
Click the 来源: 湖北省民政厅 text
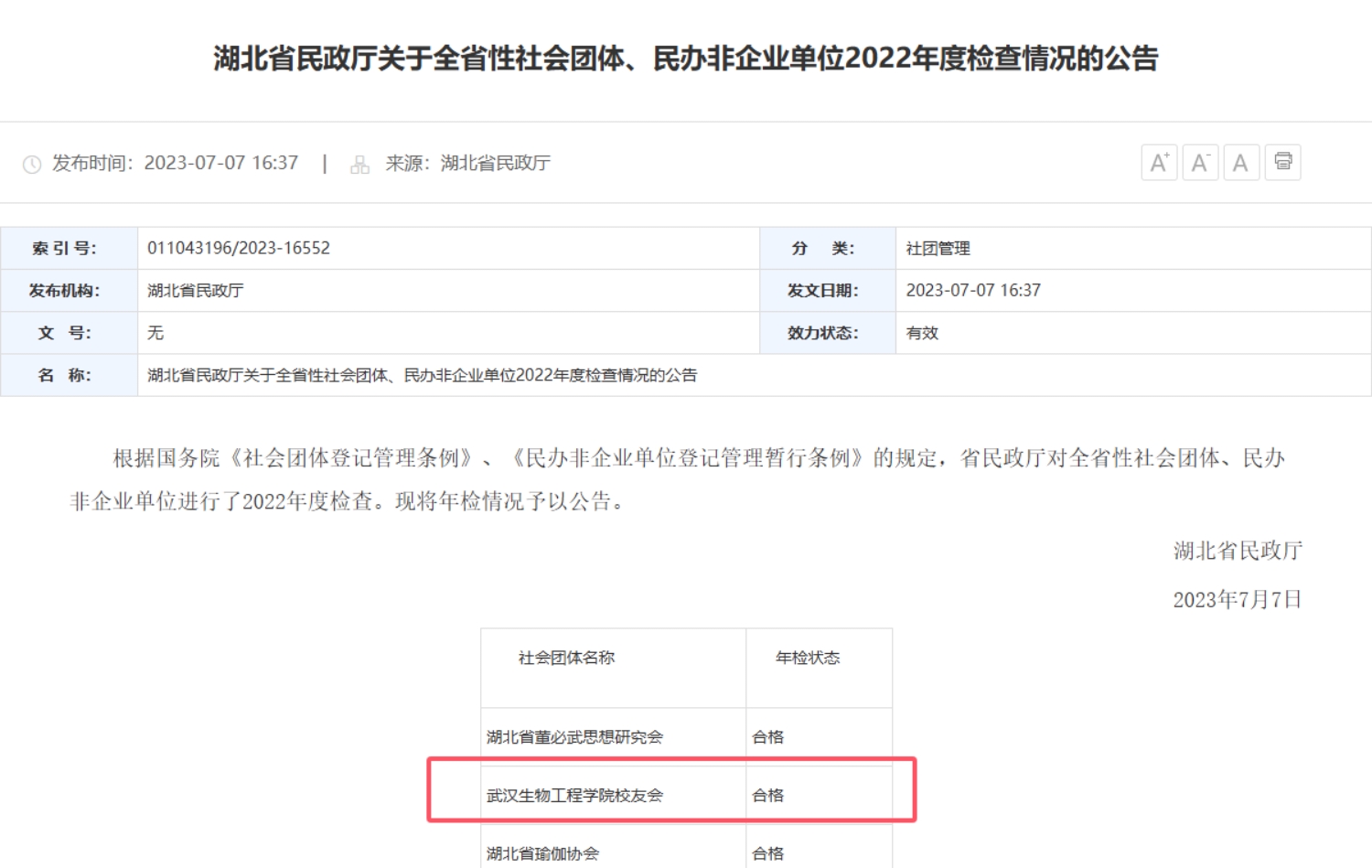(467, 163)
